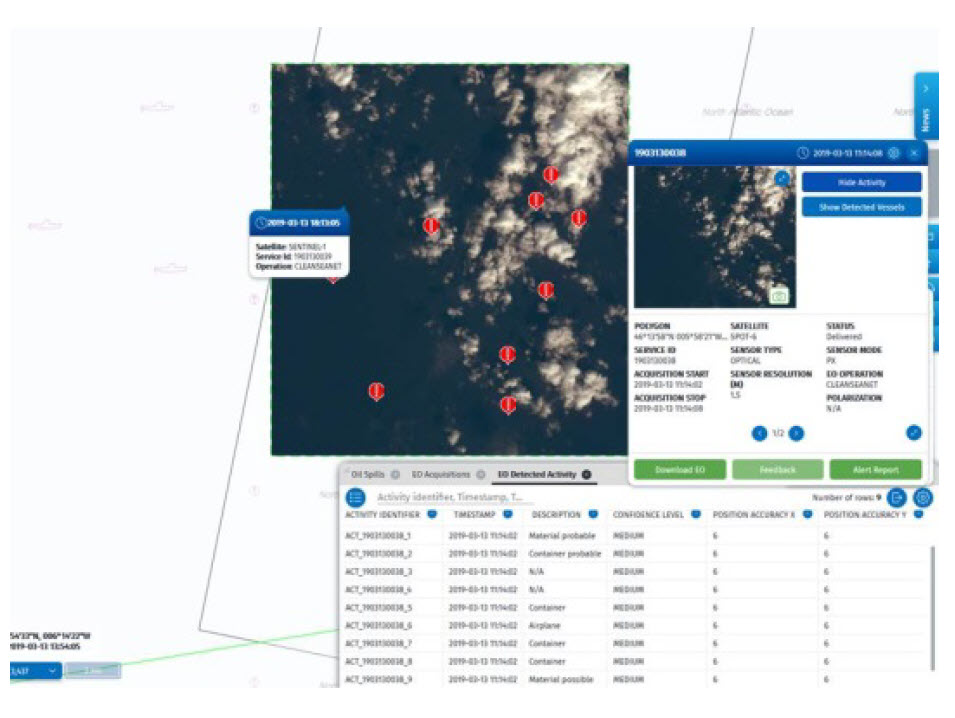Viewport: 955px width, 718px height.
Task: Click the Show Detected Vessels button
Action: click(x=861, y=207)
